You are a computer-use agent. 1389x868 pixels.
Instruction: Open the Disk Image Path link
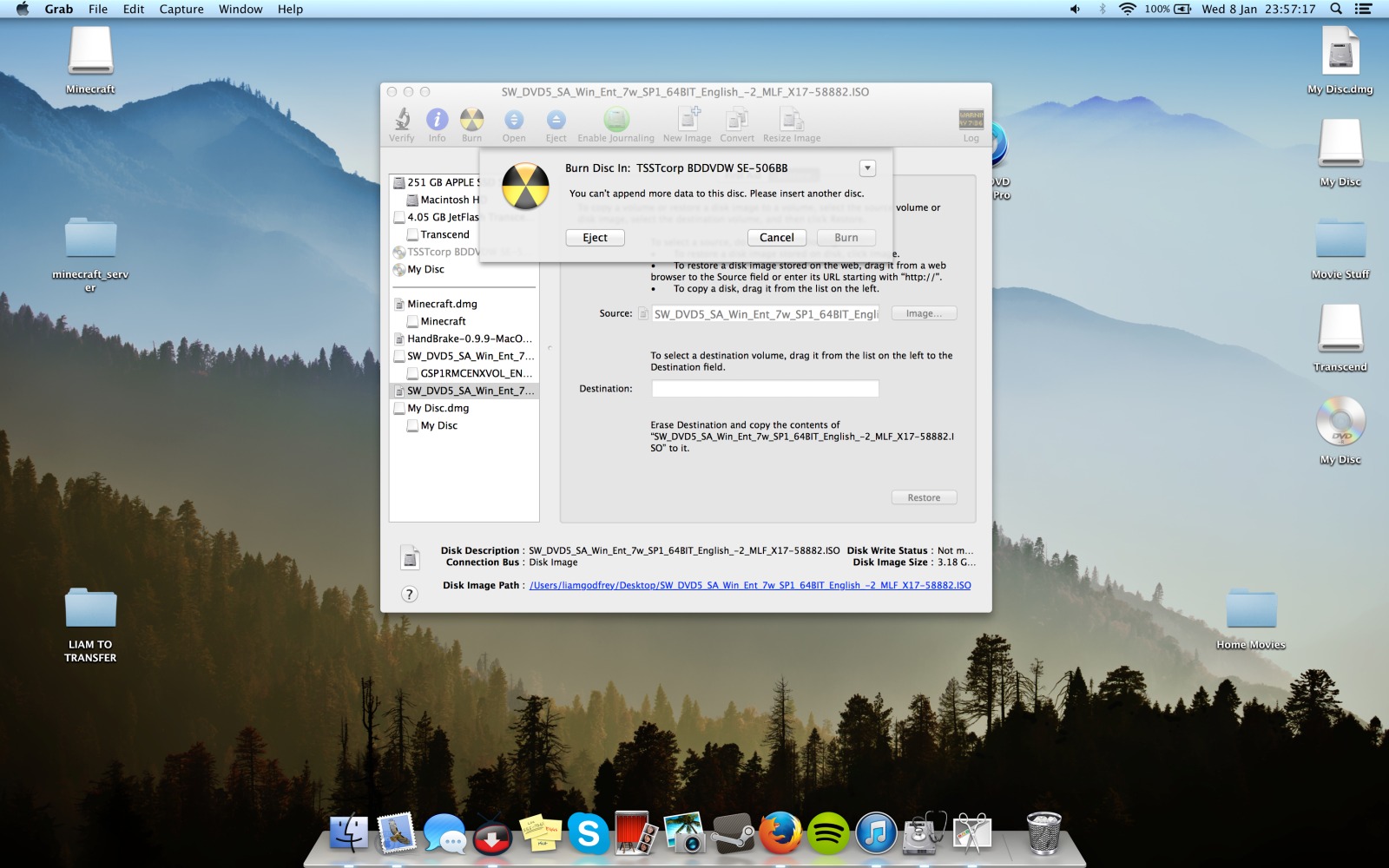tap(750, 585)
